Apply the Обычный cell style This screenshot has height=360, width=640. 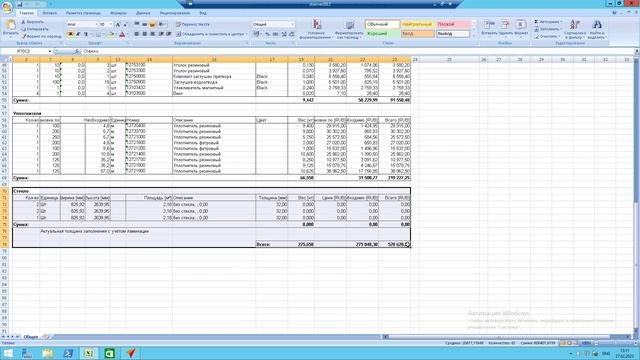click(382, 24)
